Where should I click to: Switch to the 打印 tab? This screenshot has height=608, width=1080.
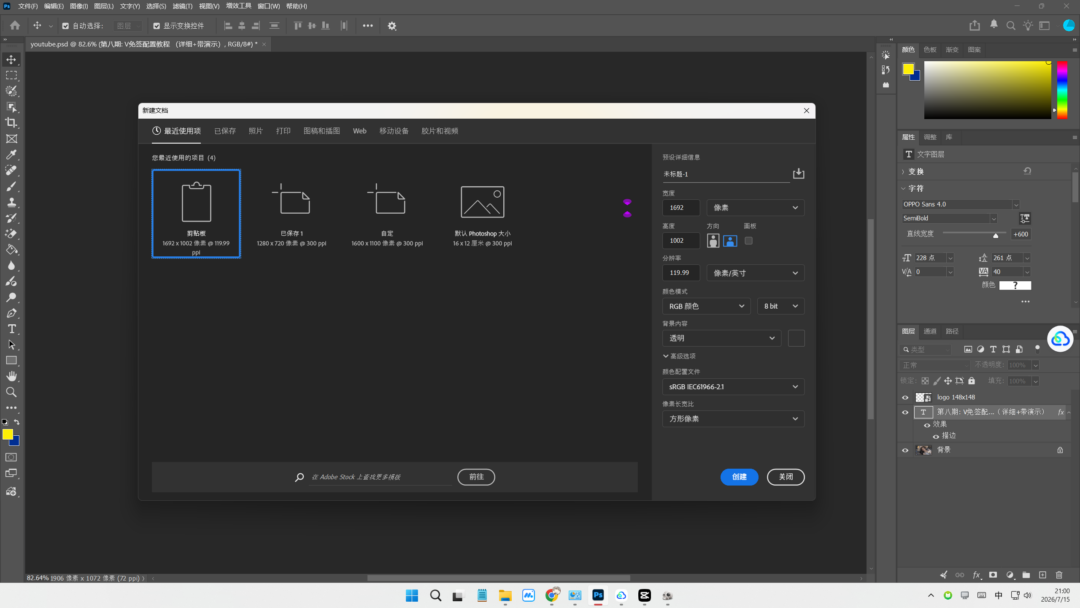pos(283,131)
